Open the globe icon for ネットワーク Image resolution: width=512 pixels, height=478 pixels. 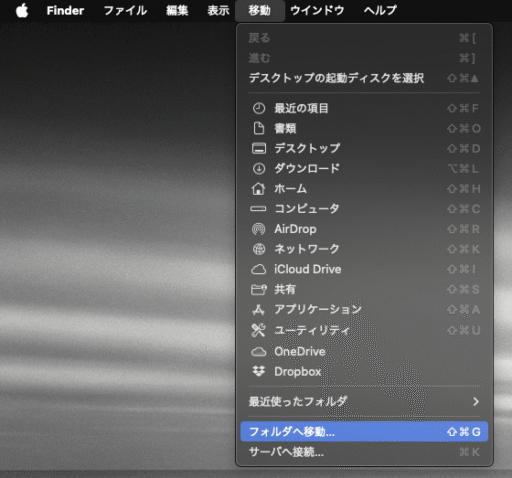[259, 249]
